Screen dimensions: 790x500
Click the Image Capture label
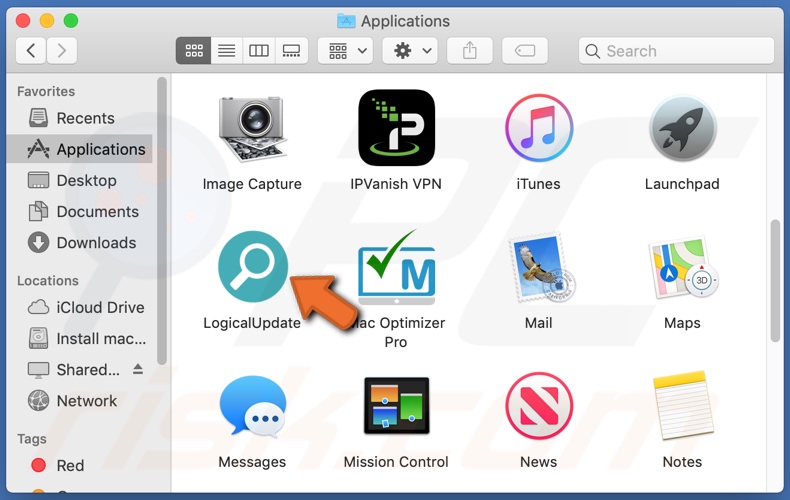pyautogui.click(x=252, y=184)
